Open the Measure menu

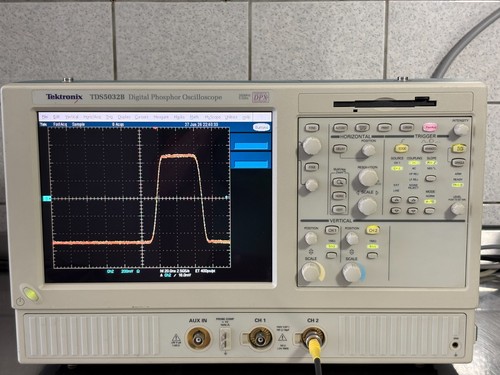click(161, 117)
